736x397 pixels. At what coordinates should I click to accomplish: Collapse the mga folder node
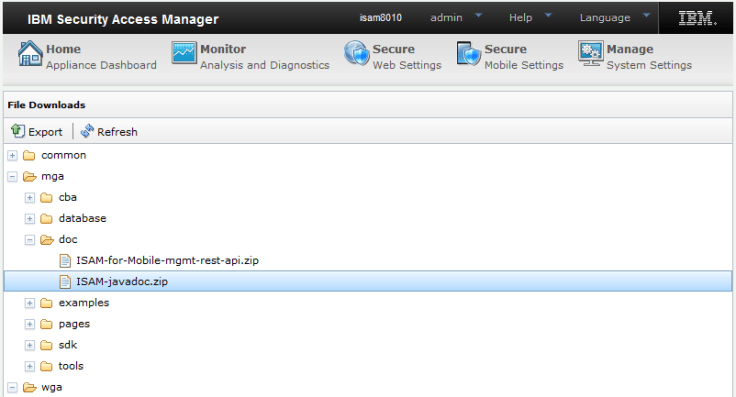point(13,176)
